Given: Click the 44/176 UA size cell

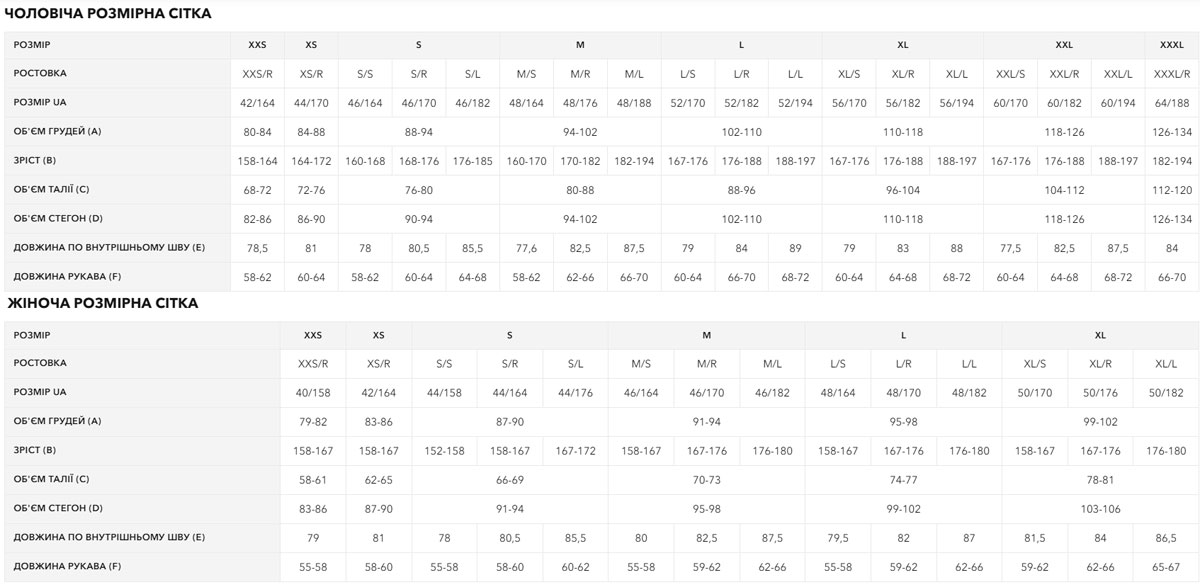Looking at the screenshot, I should (575, 393).
